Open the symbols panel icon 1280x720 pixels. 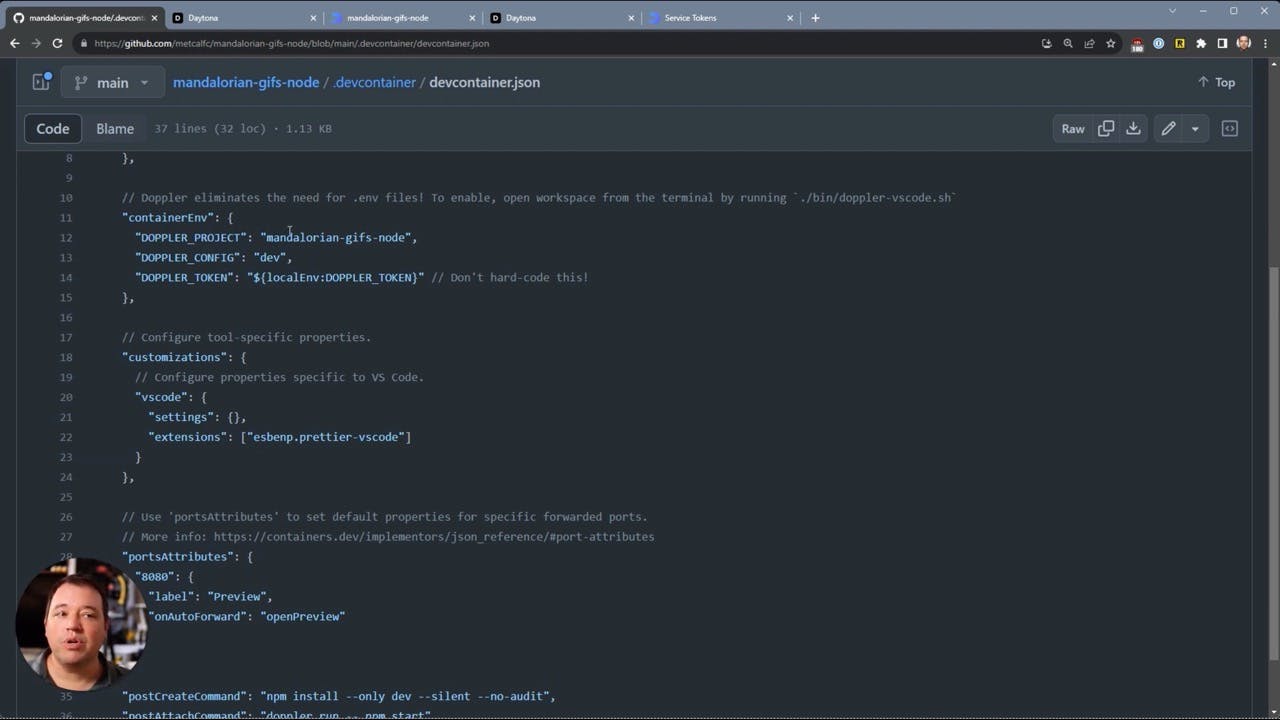[1230, 128]
